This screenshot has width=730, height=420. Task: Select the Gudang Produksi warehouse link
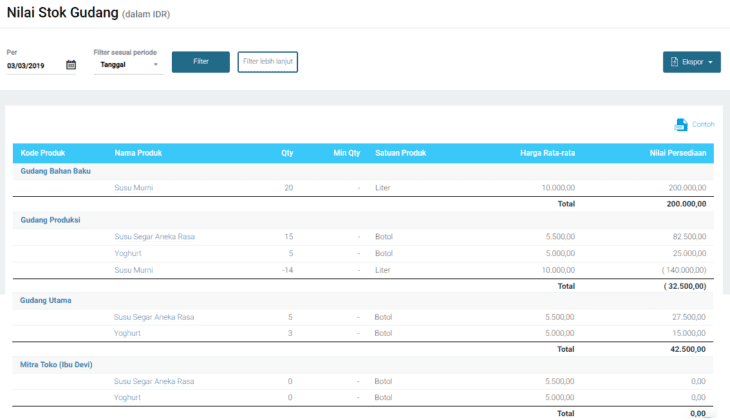click(x=50, y=220)
